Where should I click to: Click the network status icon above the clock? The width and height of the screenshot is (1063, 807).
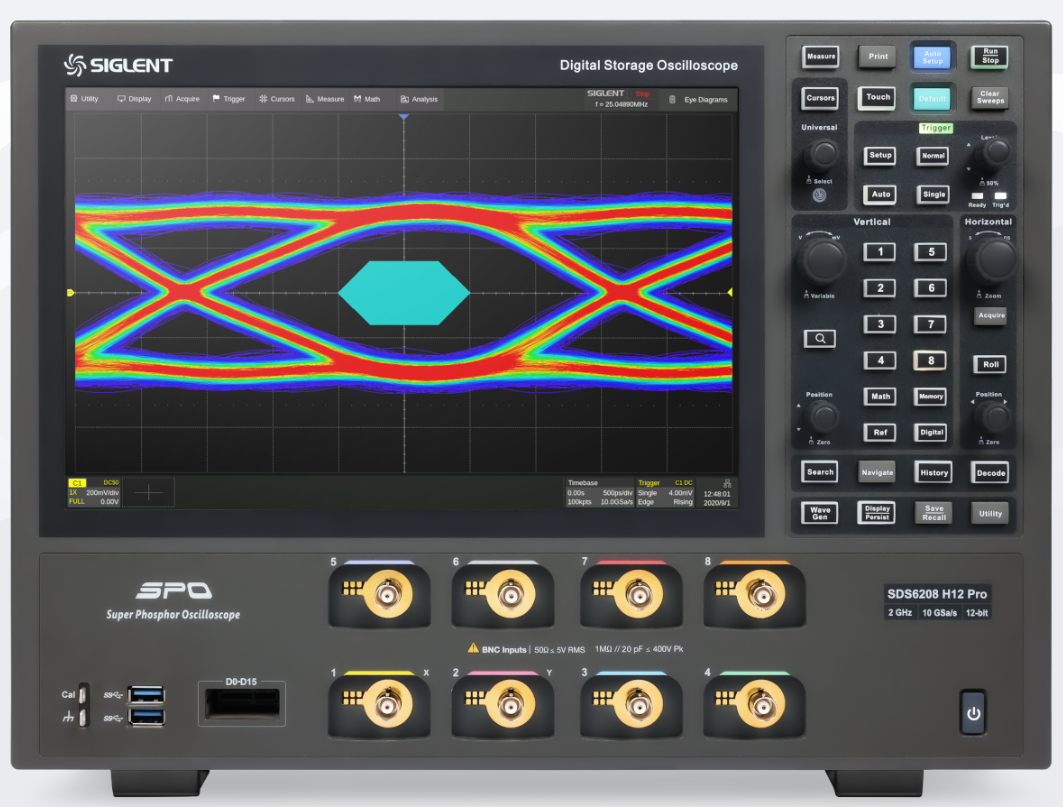(725, 482)
